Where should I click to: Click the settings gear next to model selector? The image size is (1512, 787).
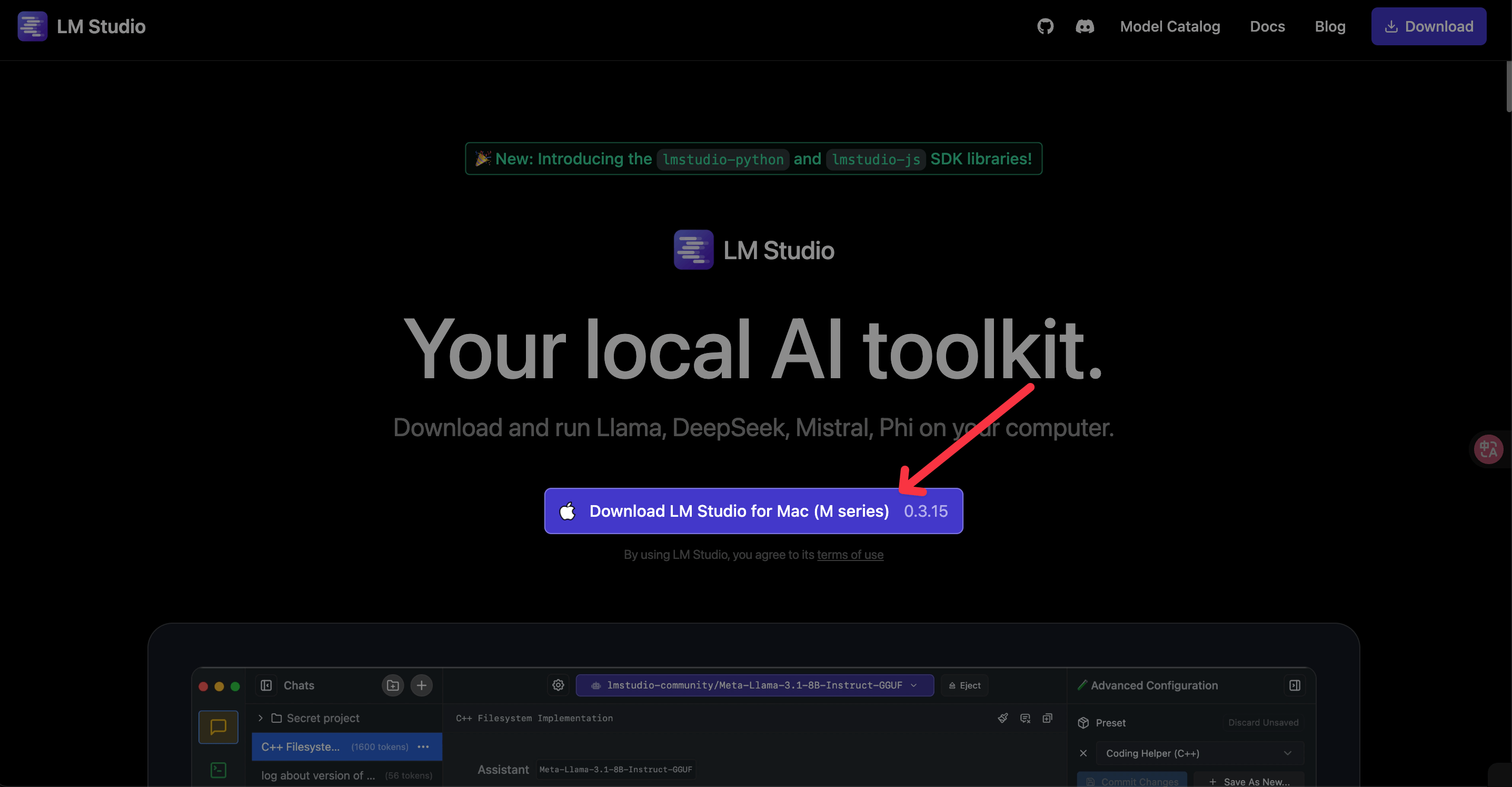(x=558, y=685)
